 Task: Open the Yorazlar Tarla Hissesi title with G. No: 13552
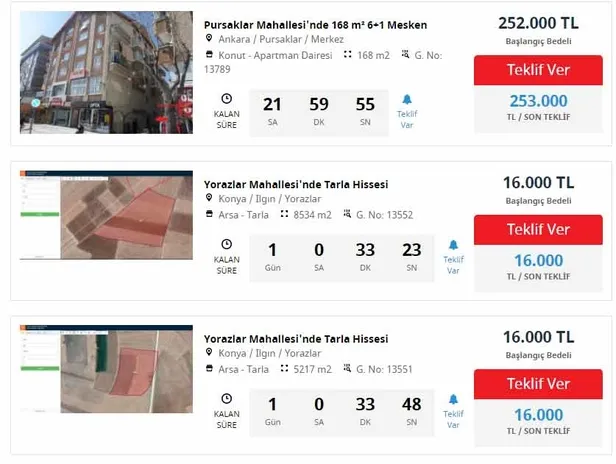pyautogui.click(x=296, y=184)
